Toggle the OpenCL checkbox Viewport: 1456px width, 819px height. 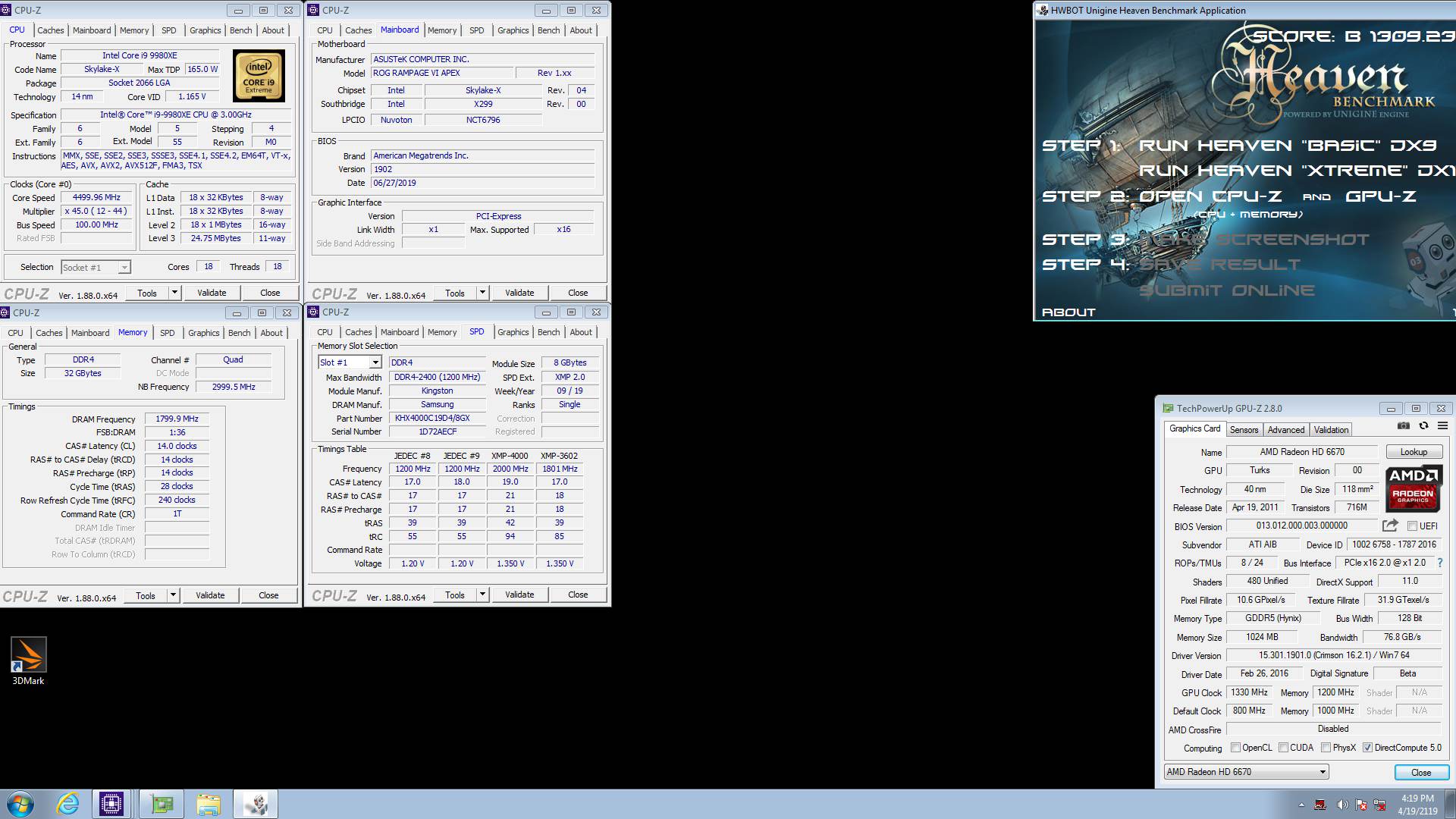point(1235,747)
